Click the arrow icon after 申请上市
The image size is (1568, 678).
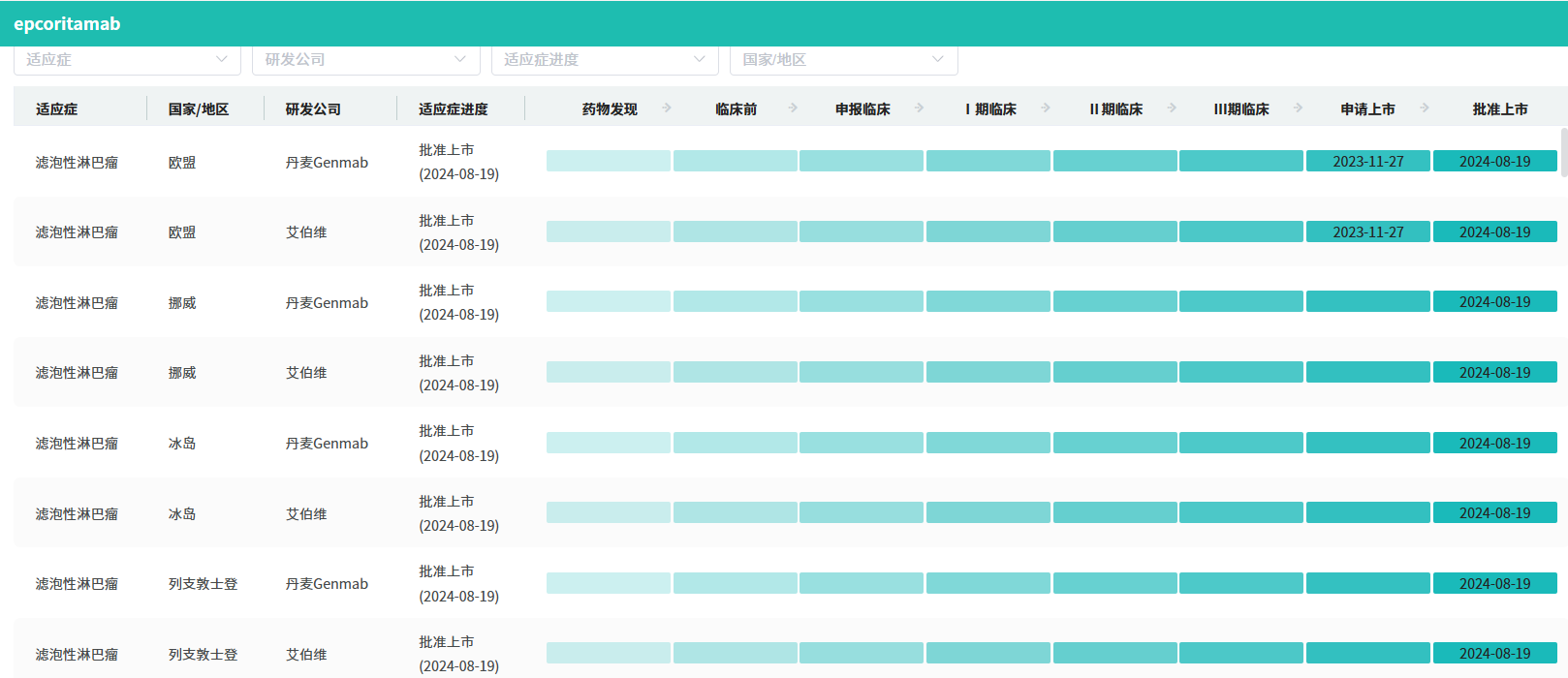1424,108
